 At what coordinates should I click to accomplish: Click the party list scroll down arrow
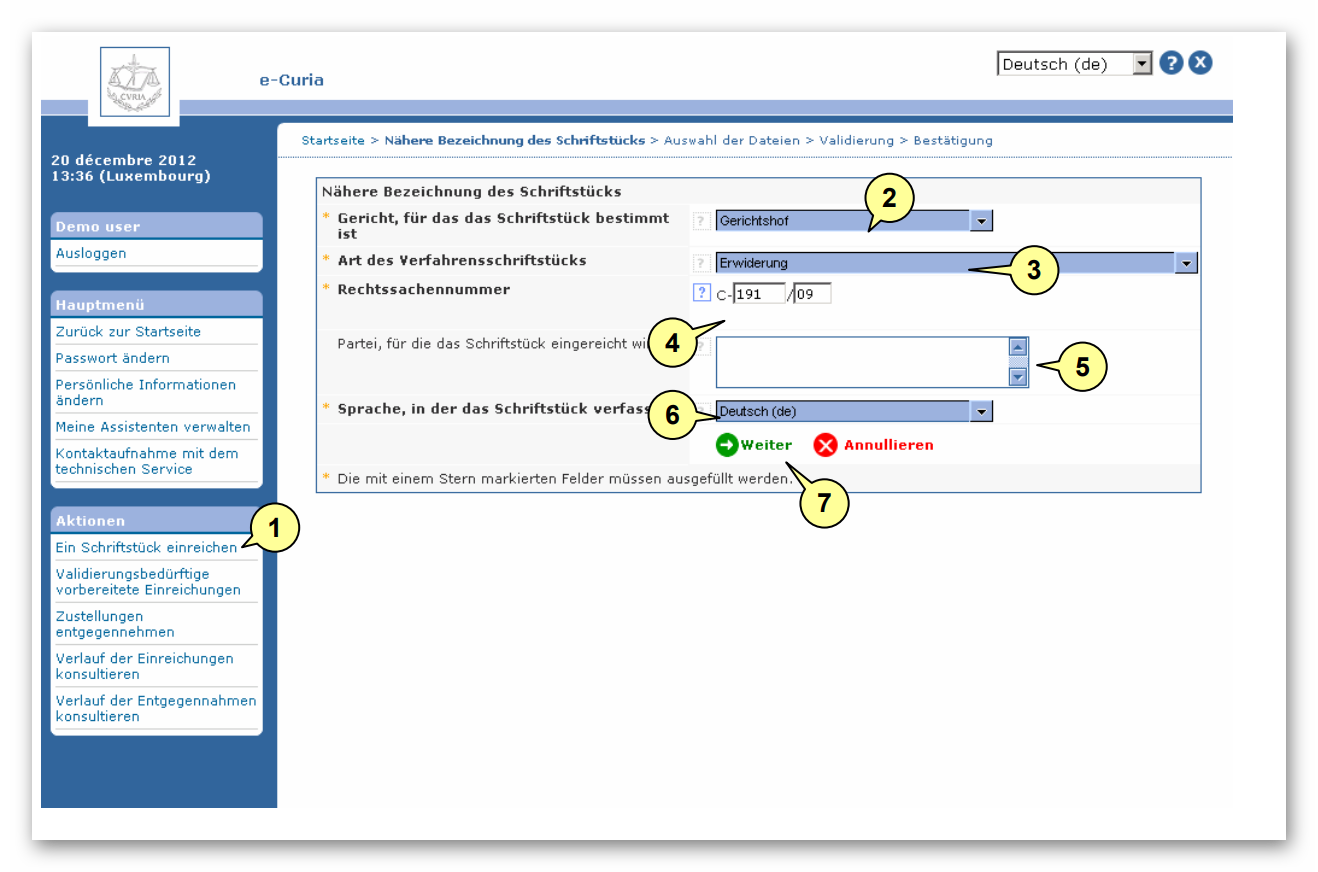pyautogui.click(x=1018, y=377)
